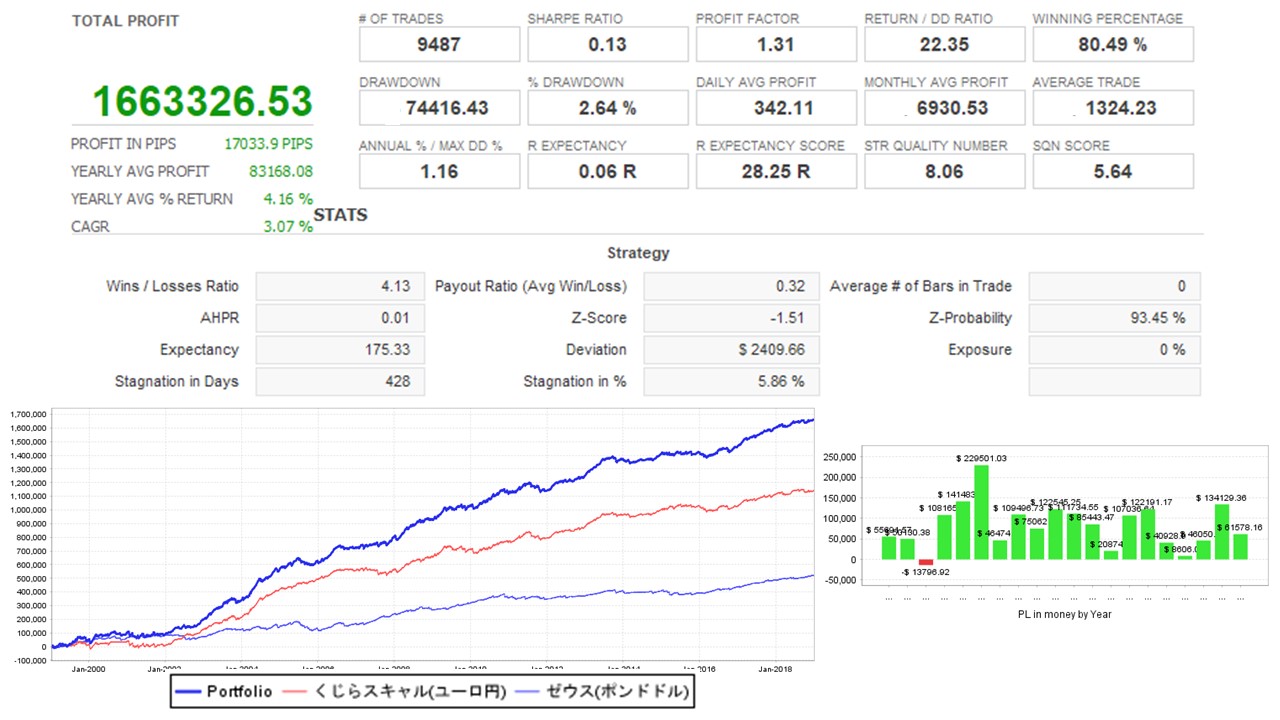The width and height of the screenshot is (1280, 720).
Task: Click the Strategy section heading
Action: coord(638,254)
